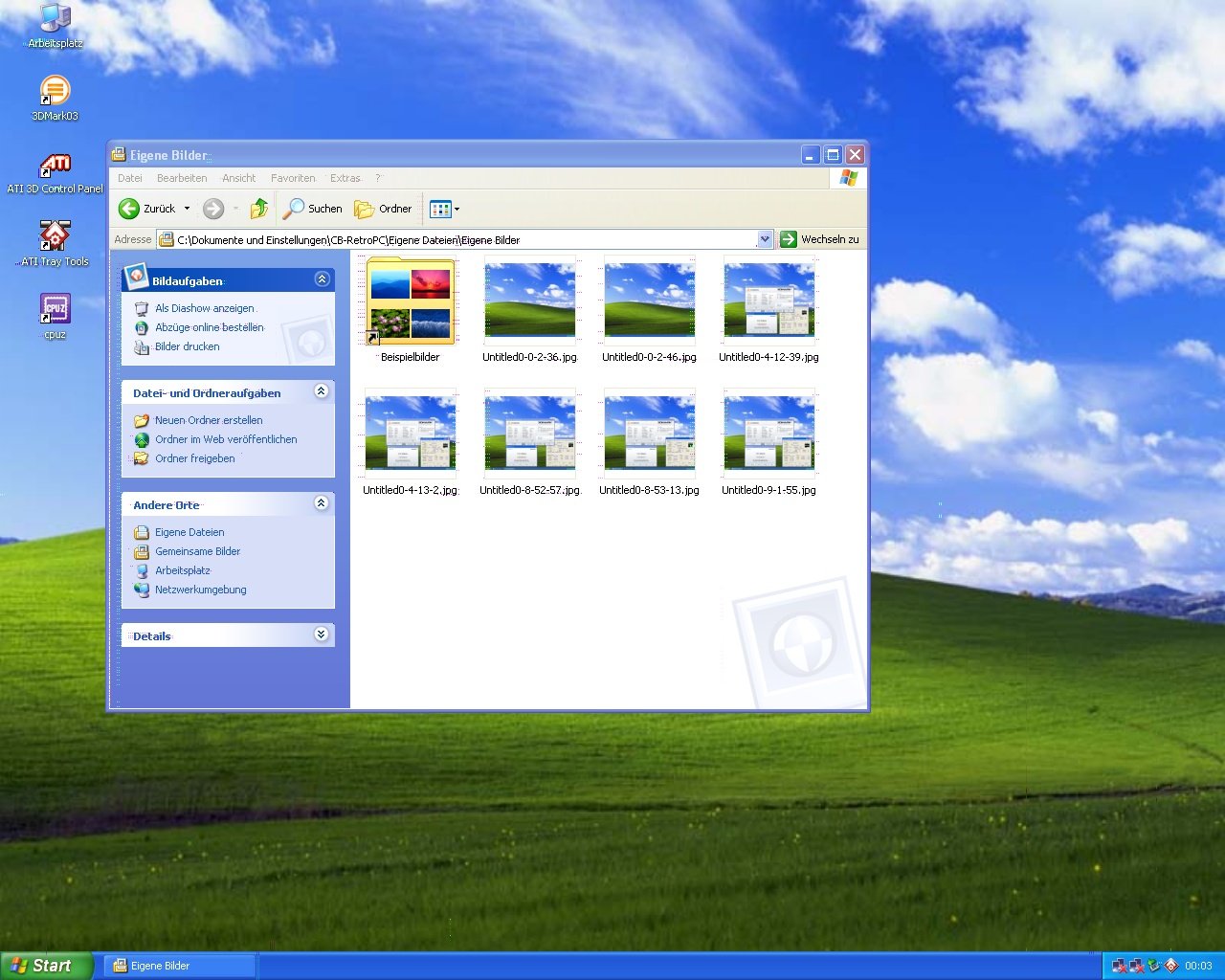Click the network icon beside Netzwerkumgebung
Image resolution: width=1225 pixels, height=980 pixels.
(x=142, y=590)
